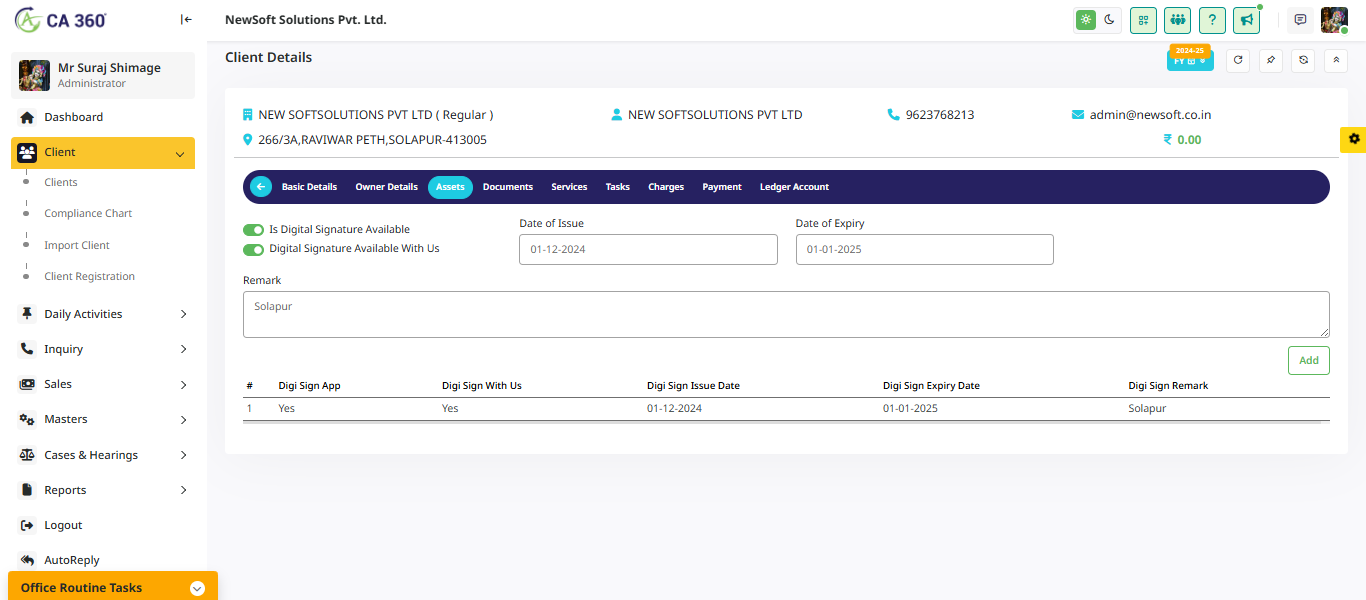The image size is (1366, 600).
Task: Expand the Daily Activities menu
Action: (103, 314)
